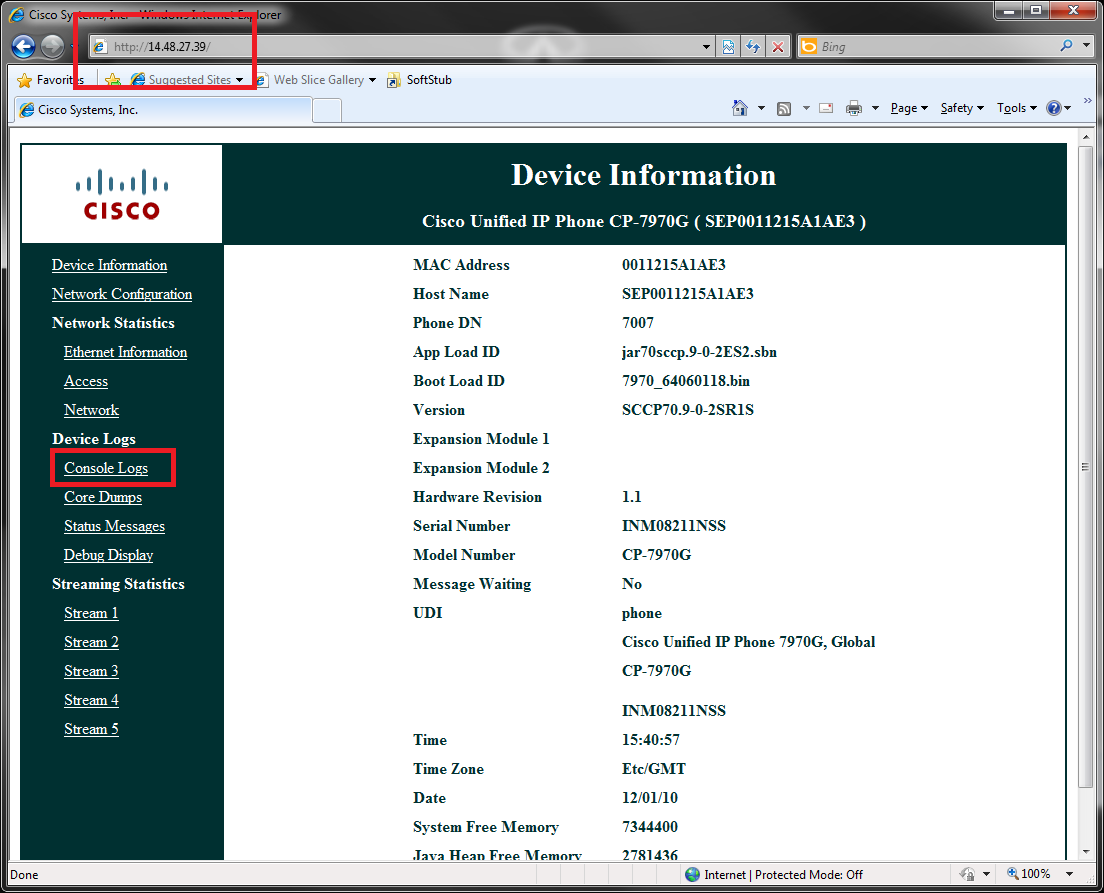Click the Cisco logo image
This screenshot has width=1104, height=893.
(x=122, y=194)
